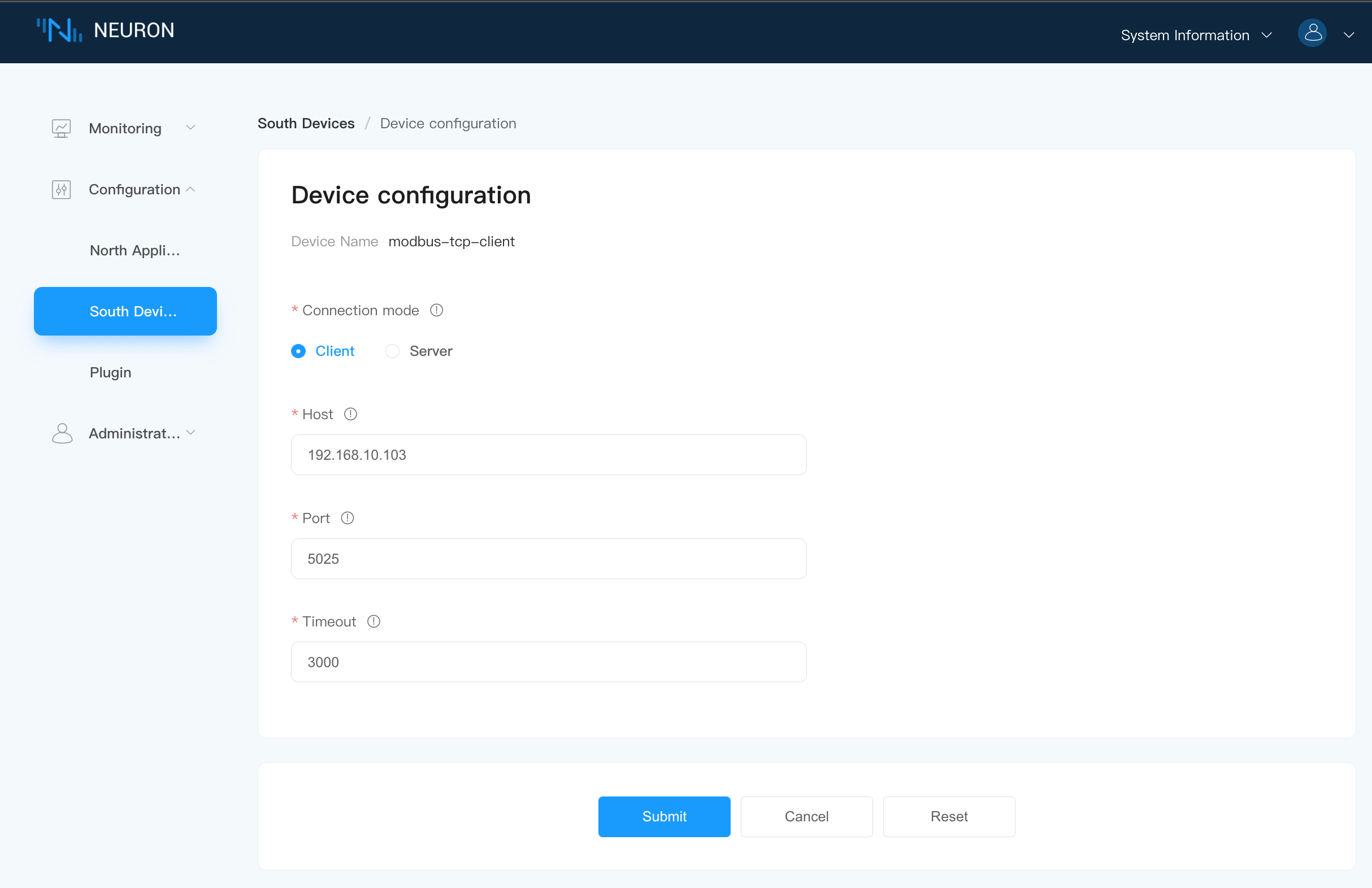Screen dimensions: 1372x888
Task: Click the Host field info icon
Action: [350, 413]
